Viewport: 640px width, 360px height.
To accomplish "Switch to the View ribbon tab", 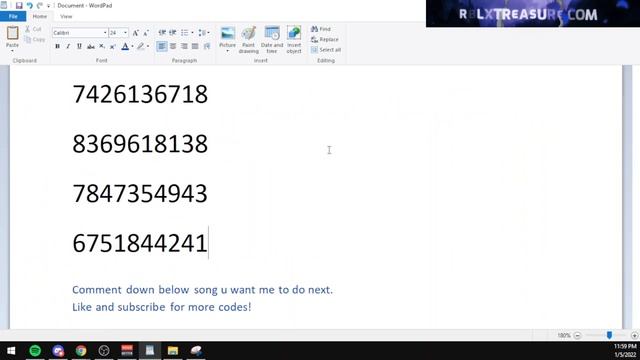I will pyautogui.click(x=66, y=16).
